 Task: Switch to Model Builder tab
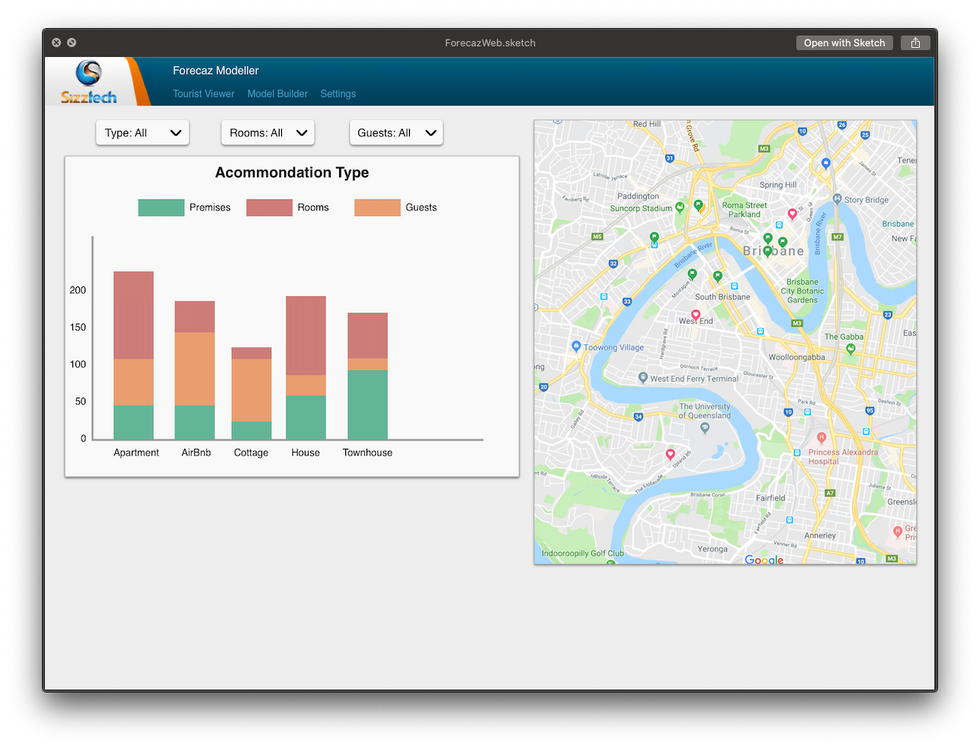278,94
